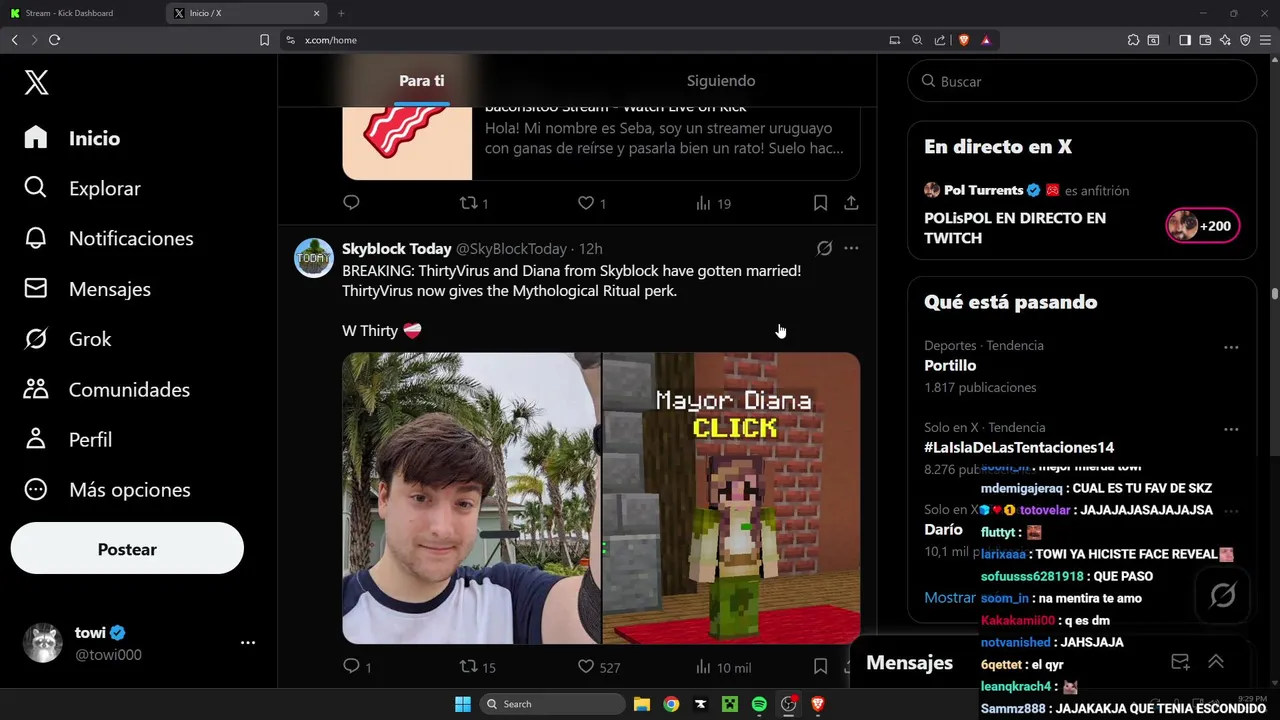Repost the Skyblock post with 15 reposts

[x=477, y=667]
